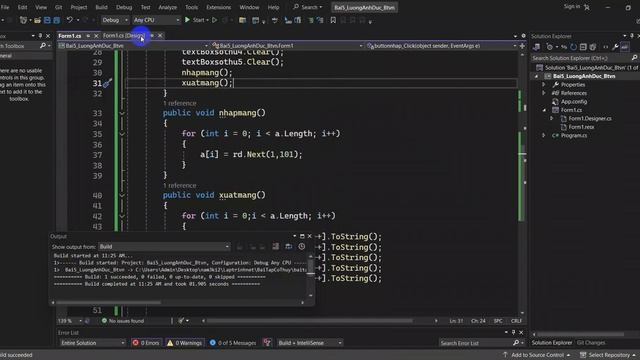Click the No issues found indicator
The width and height of the screenshot is (640, 360).
pyautogui.click(x=123, y=321)
